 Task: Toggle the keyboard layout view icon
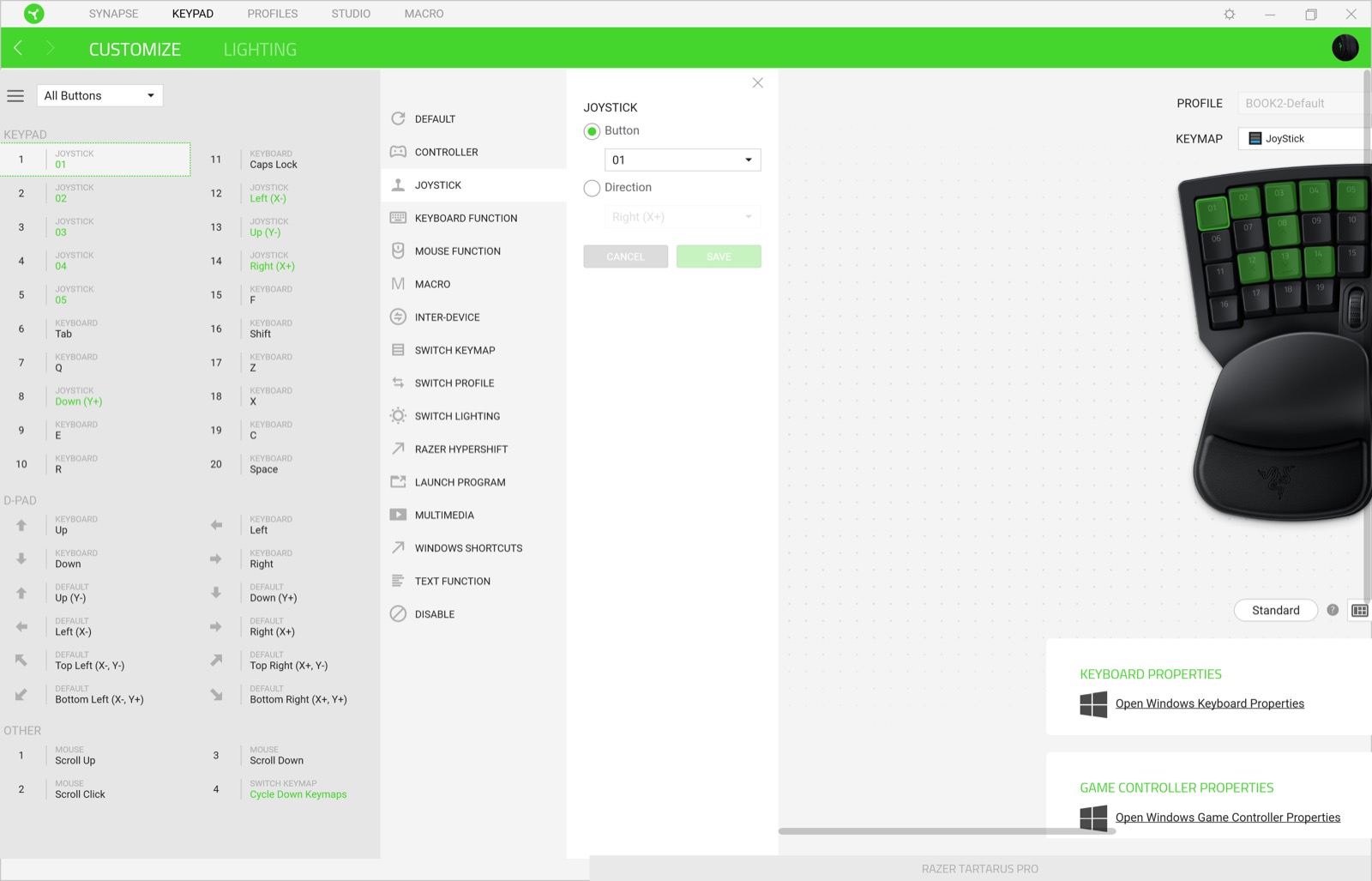tap(1360, 610)
